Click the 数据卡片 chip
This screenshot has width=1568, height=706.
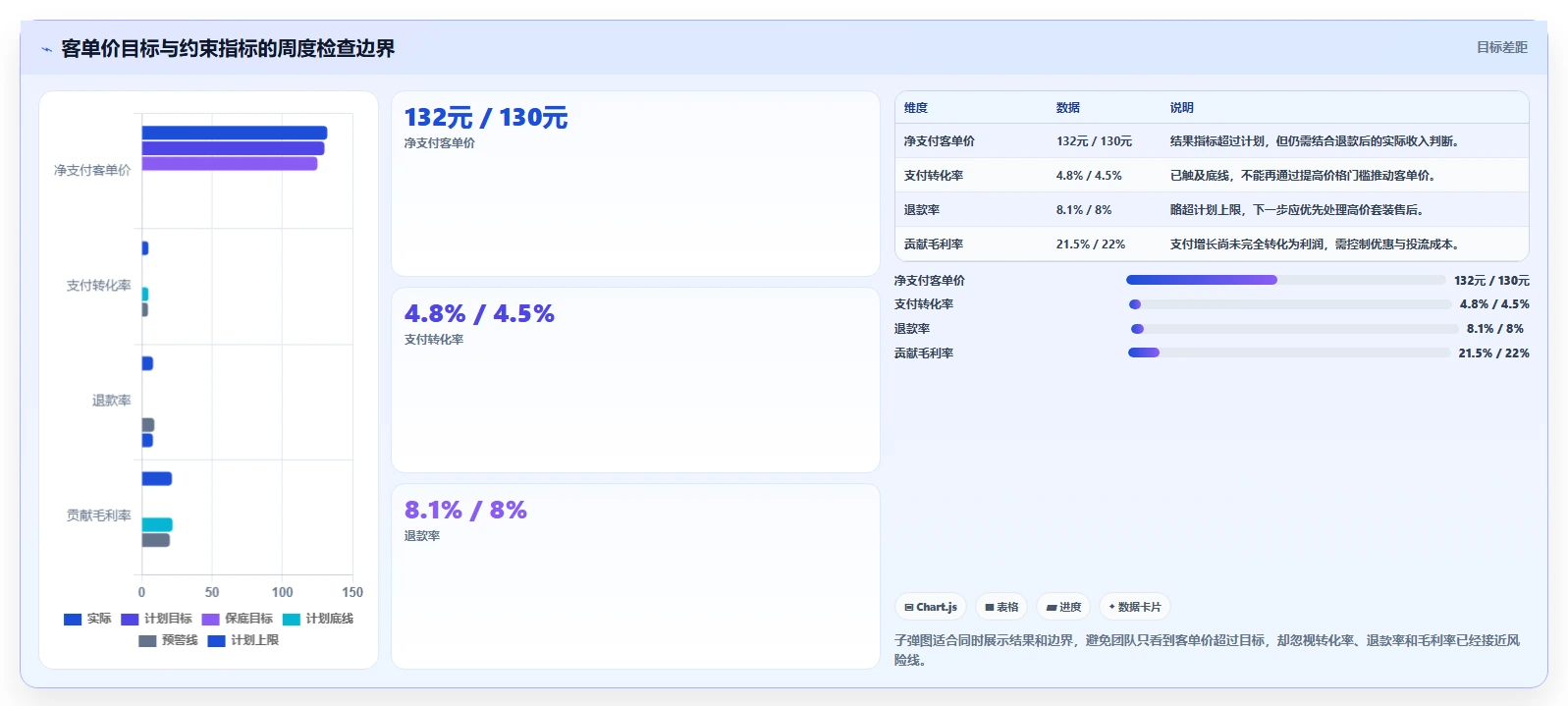[x=1135, y=607]
